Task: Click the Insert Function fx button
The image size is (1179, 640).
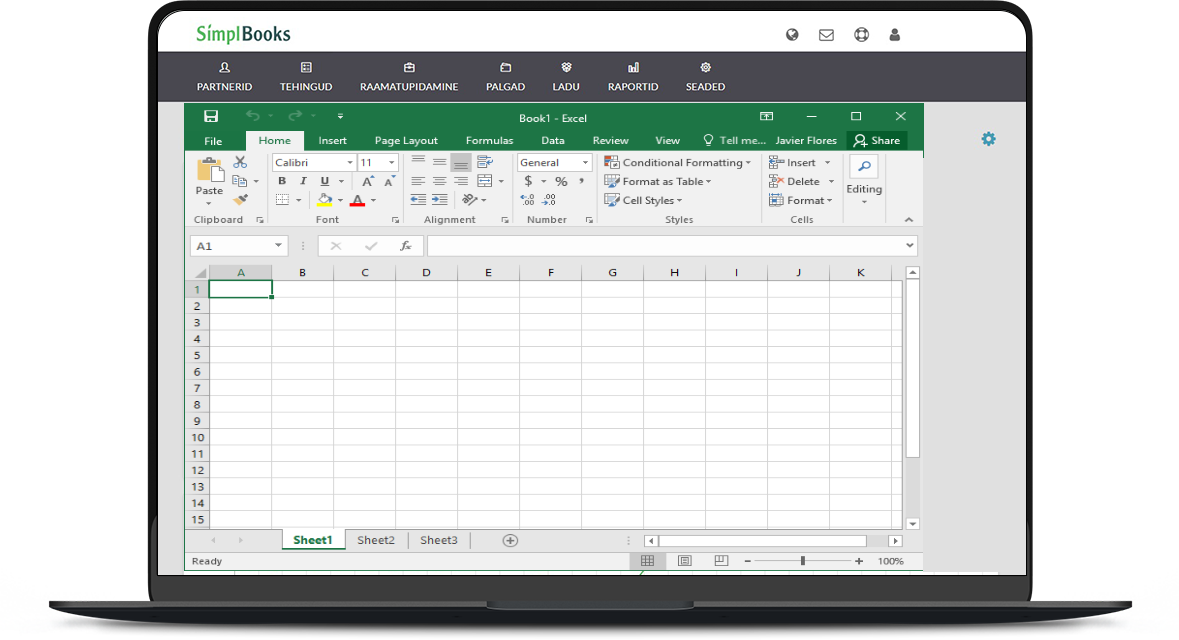Action: coord(406,246)
